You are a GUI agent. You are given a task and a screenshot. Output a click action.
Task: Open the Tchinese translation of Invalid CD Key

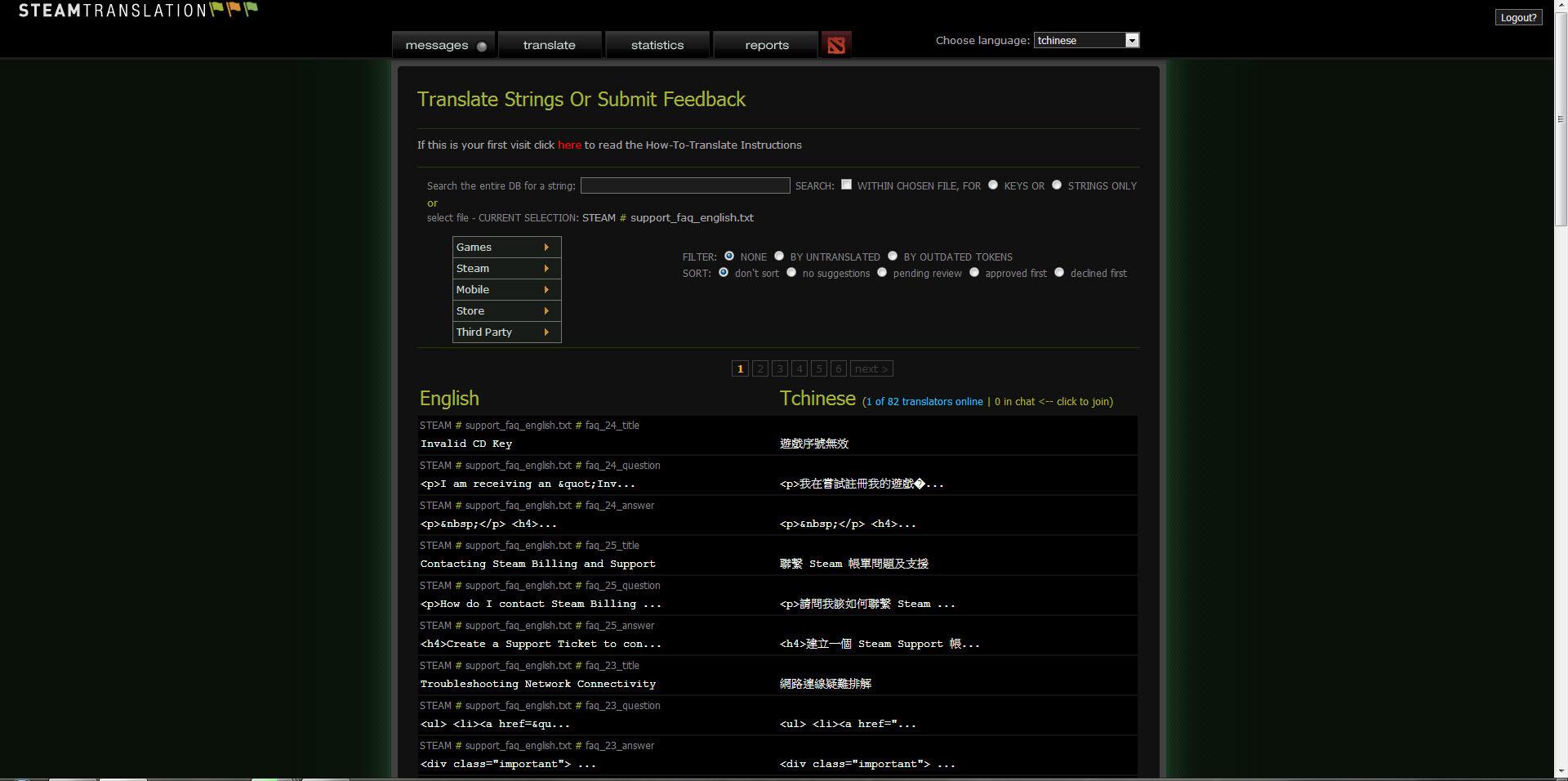coord(814,444)
